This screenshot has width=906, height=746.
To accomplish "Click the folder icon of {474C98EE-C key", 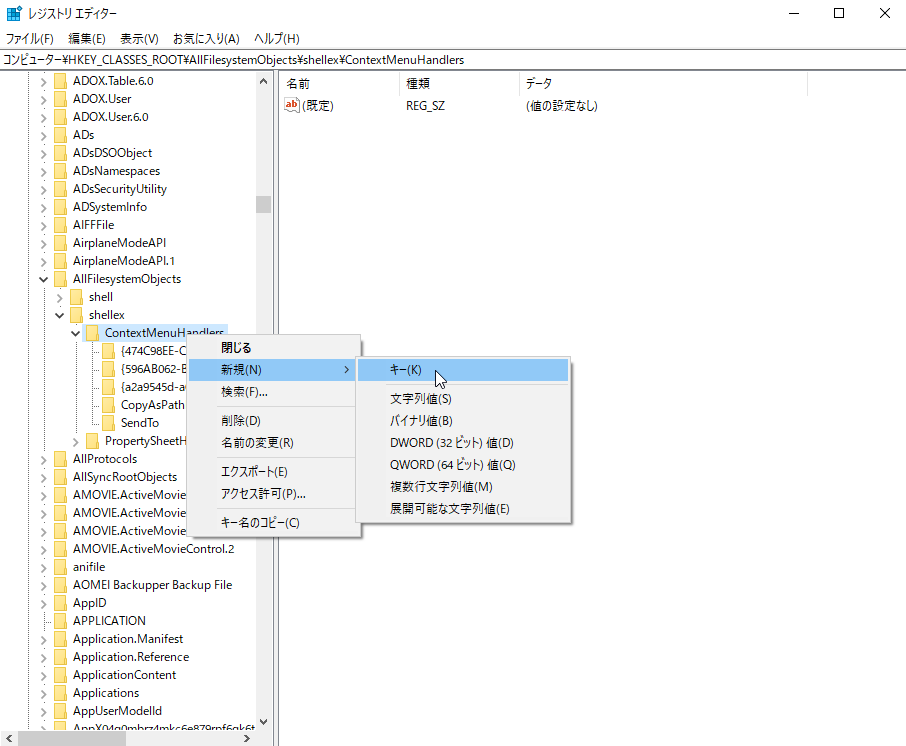I will coord(109,351).
